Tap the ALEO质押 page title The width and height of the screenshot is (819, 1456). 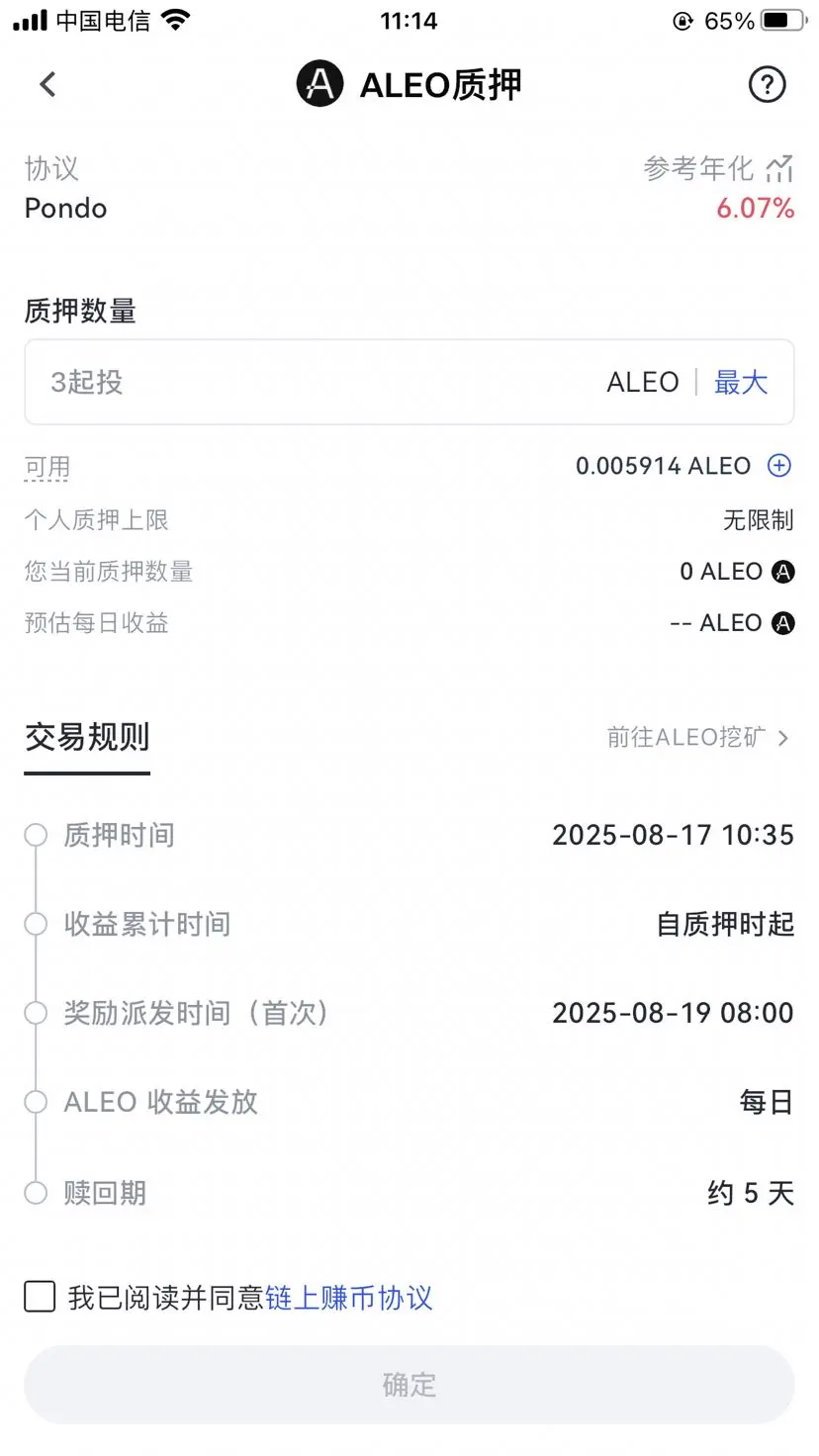point(440,85)
